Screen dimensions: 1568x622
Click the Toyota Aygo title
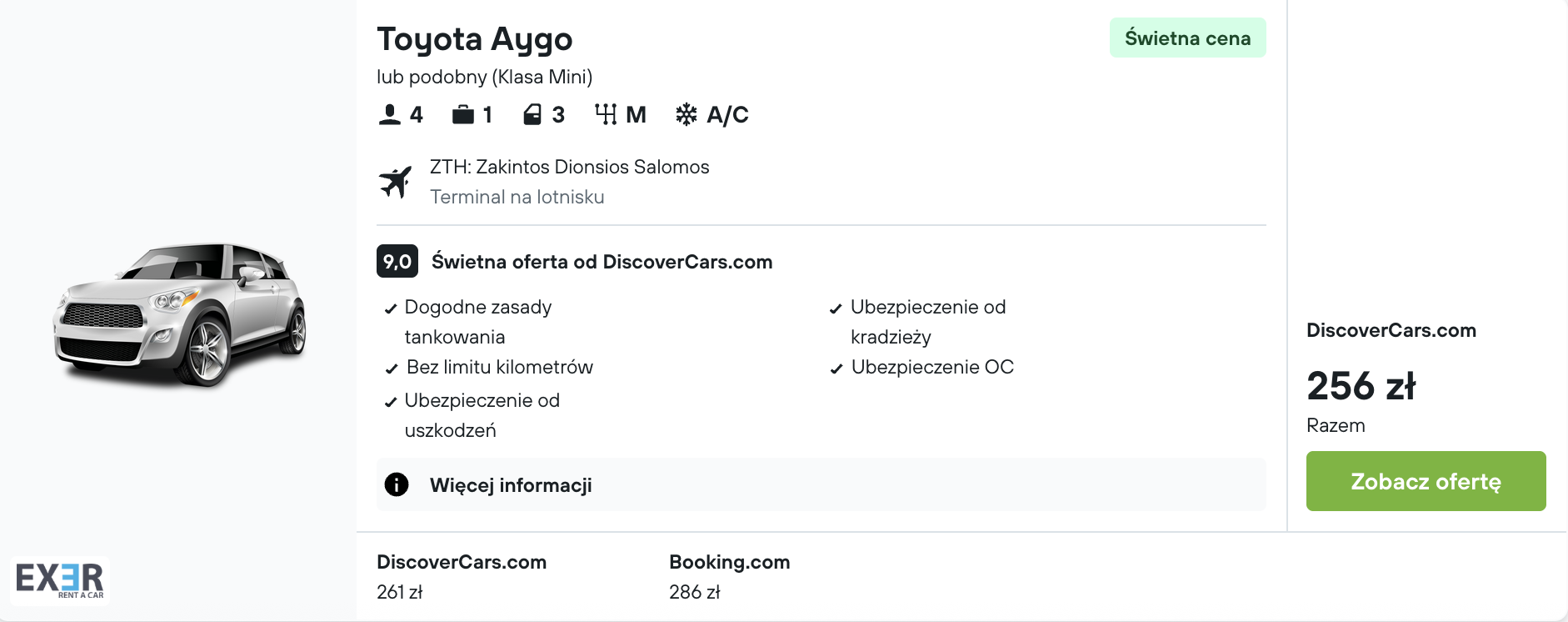point(475,39)
